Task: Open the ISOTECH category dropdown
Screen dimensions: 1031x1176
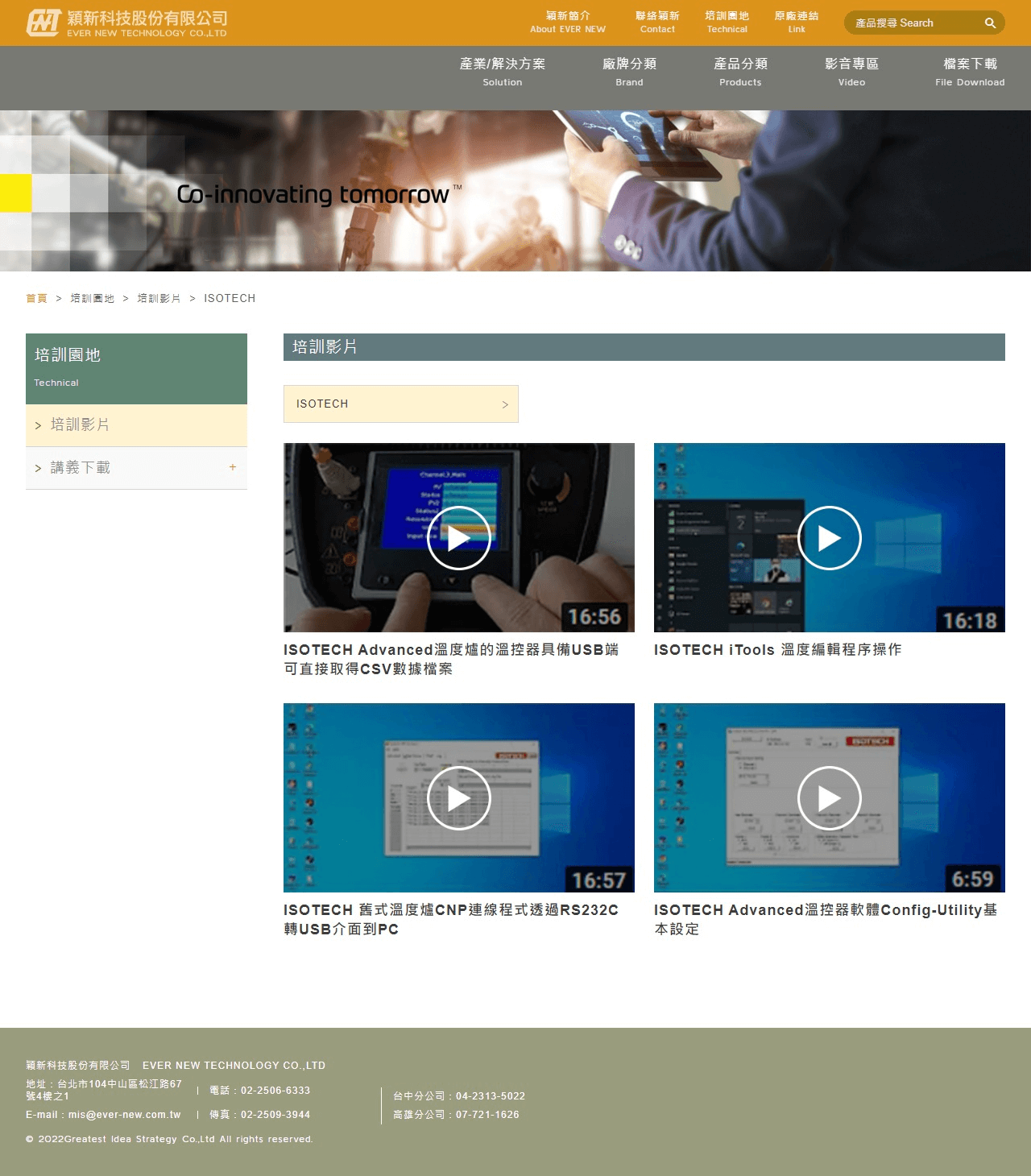Action: [401, 404]
